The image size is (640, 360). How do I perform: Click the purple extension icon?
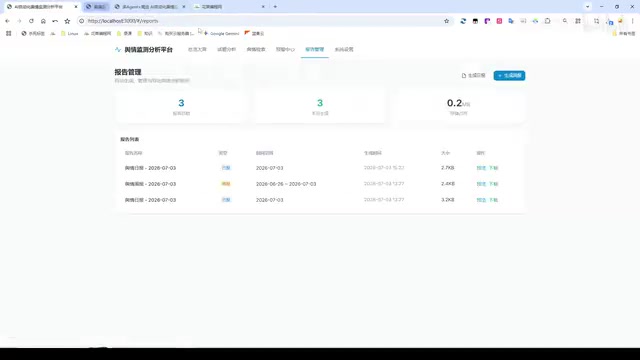(487, 21)
